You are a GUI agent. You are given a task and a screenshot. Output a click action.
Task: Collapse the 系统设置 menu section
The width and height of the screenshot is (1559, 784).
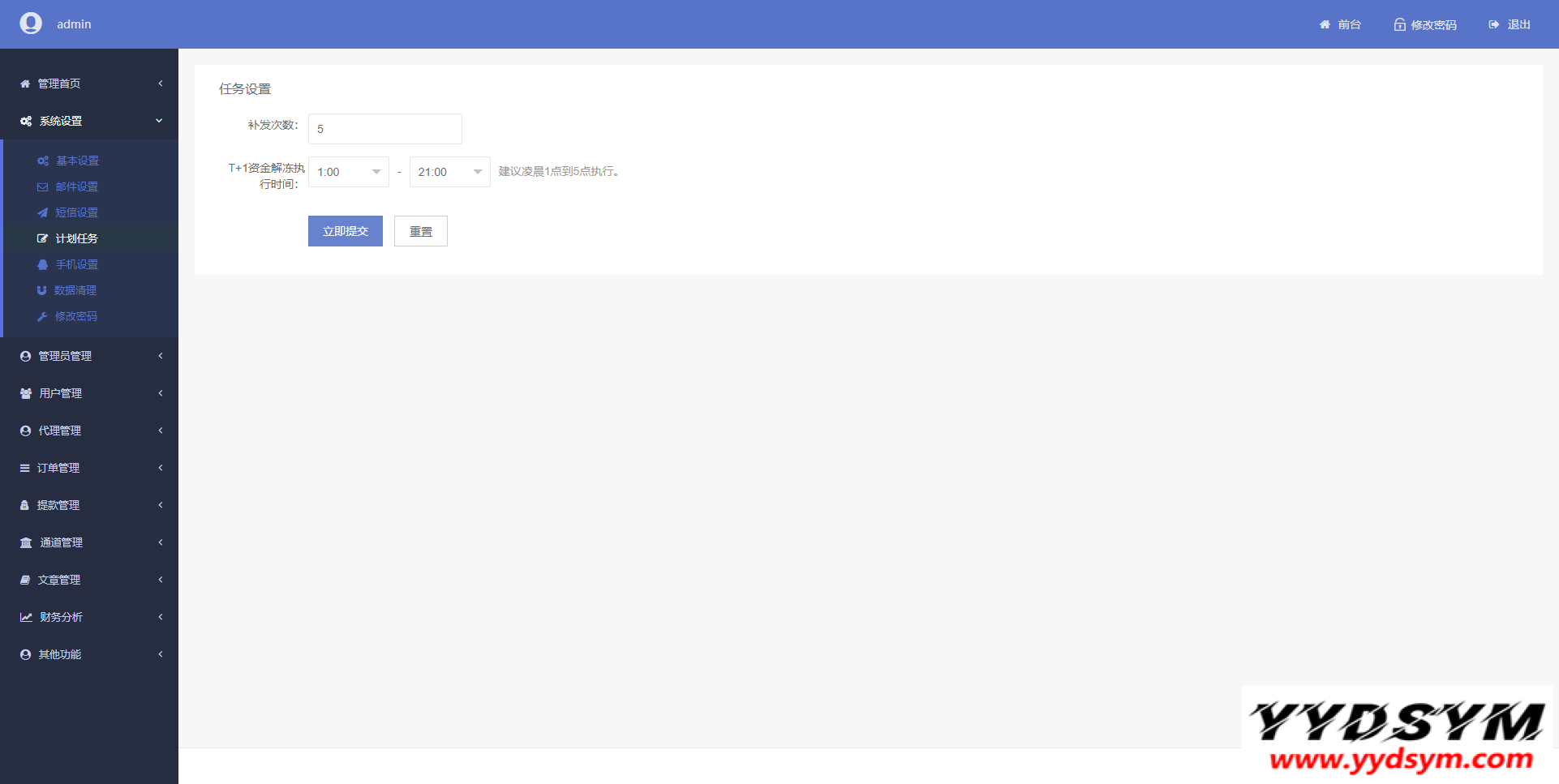pyautogui.click(x=89, y=121)
